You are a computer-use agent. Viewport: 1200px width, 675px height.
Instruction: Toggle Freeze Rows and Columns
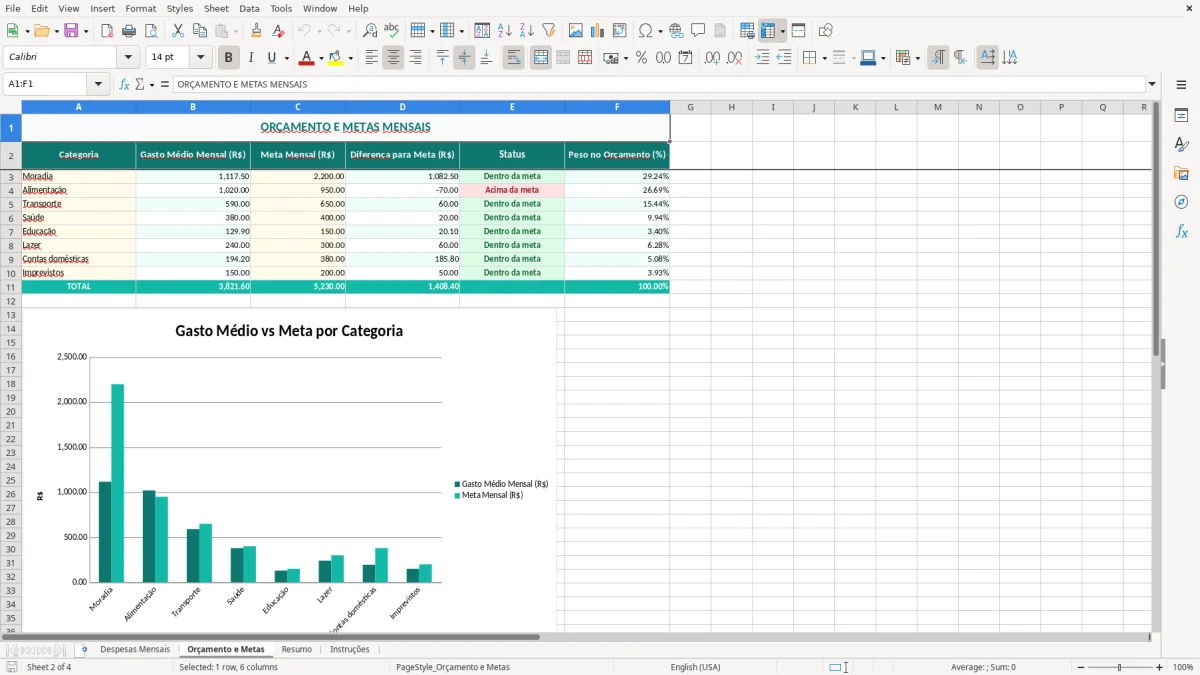click(x=768, y=31)
